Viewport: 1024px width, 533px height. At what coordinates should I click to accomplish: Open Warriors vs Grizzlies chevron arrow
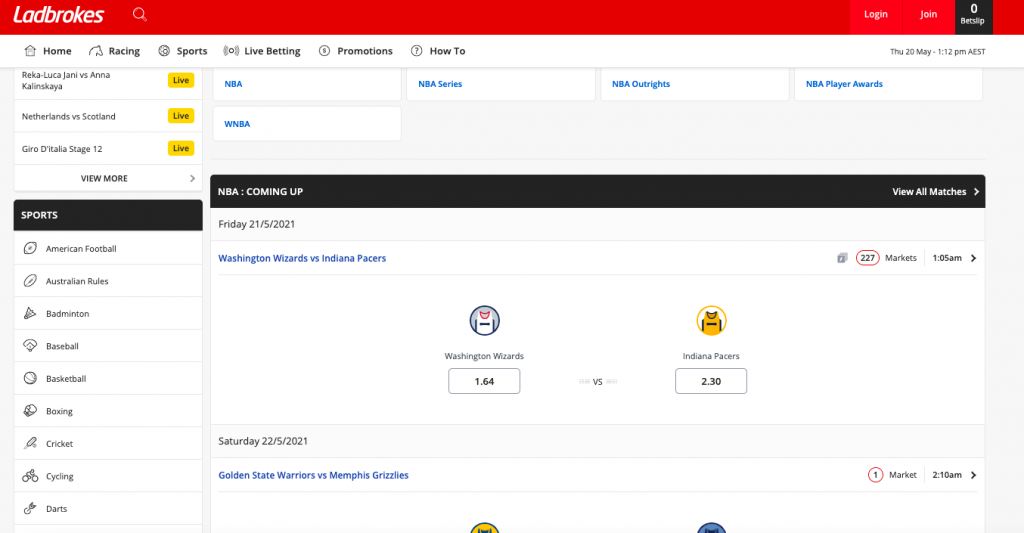pos(974,475)
